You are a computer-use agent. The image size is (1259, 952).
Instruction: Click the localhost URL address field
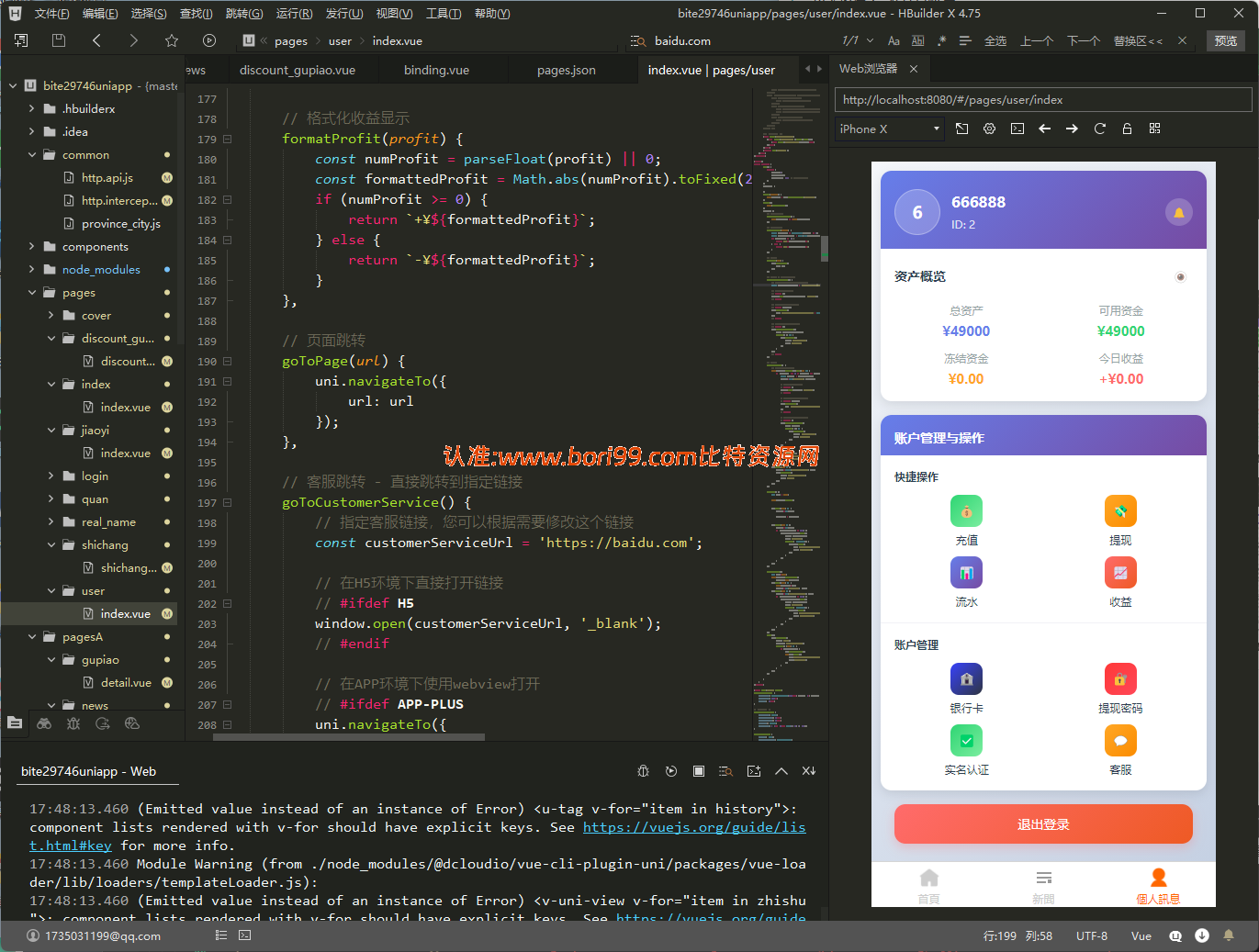(x=1043, y=100)
